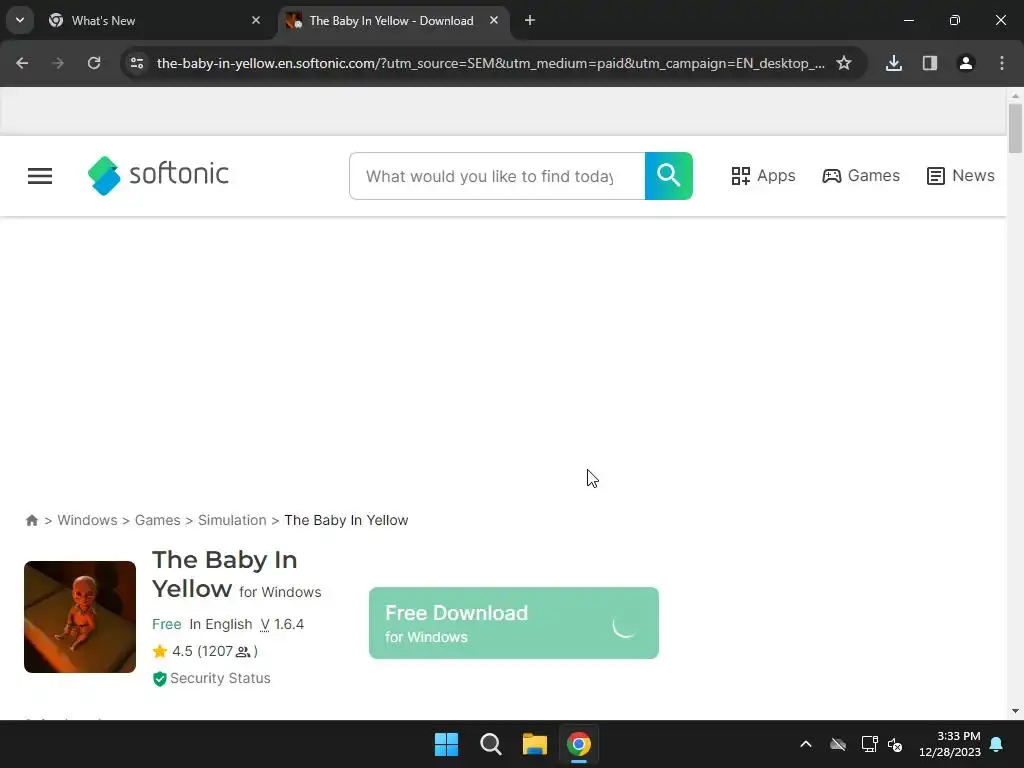1024x768 pixels.
Task: Bookmark this page with star icon
Action: pyautogui.click(x=844, y=63)
